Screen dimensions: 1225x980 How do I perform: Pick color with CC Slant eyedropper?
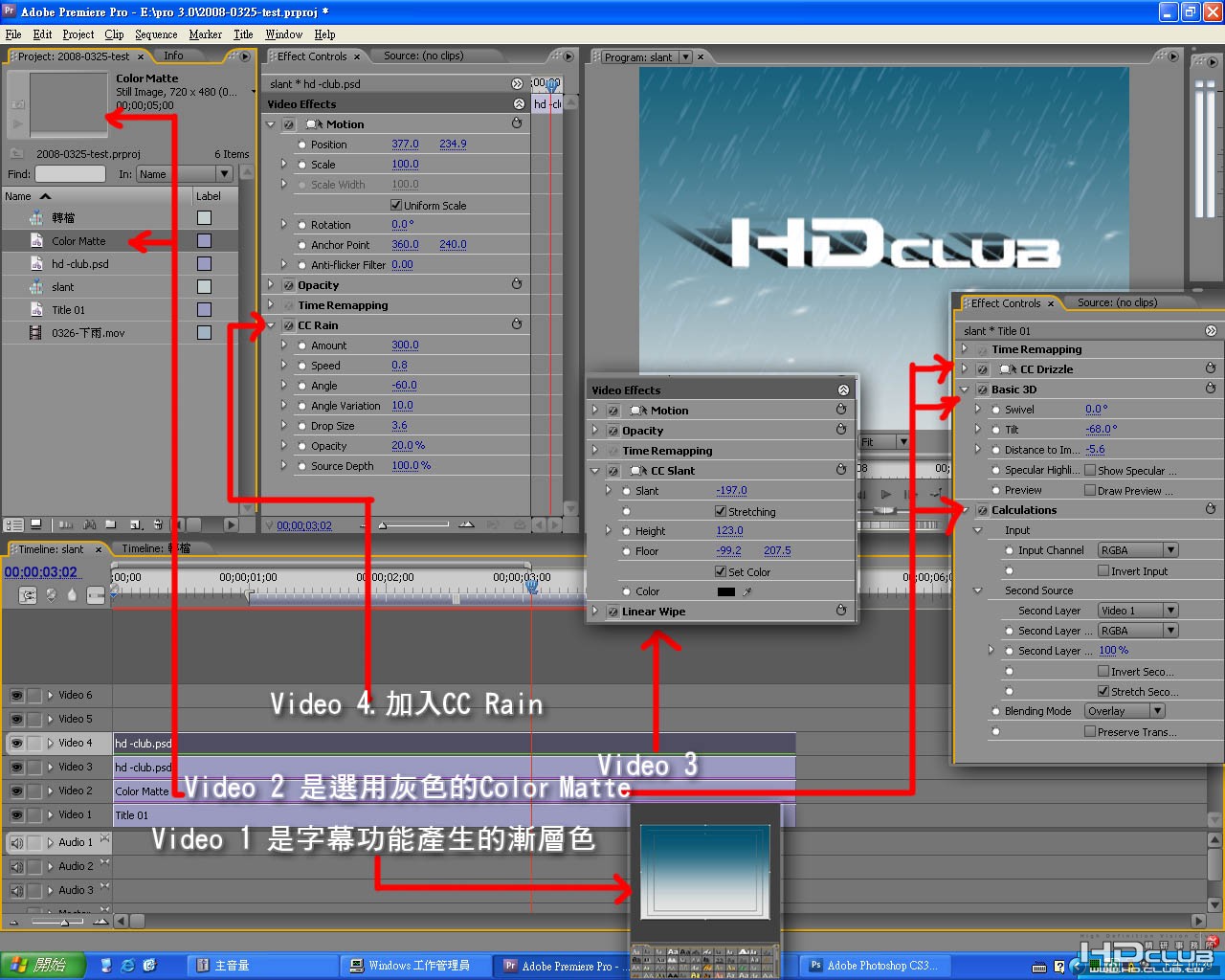(747, 591)
